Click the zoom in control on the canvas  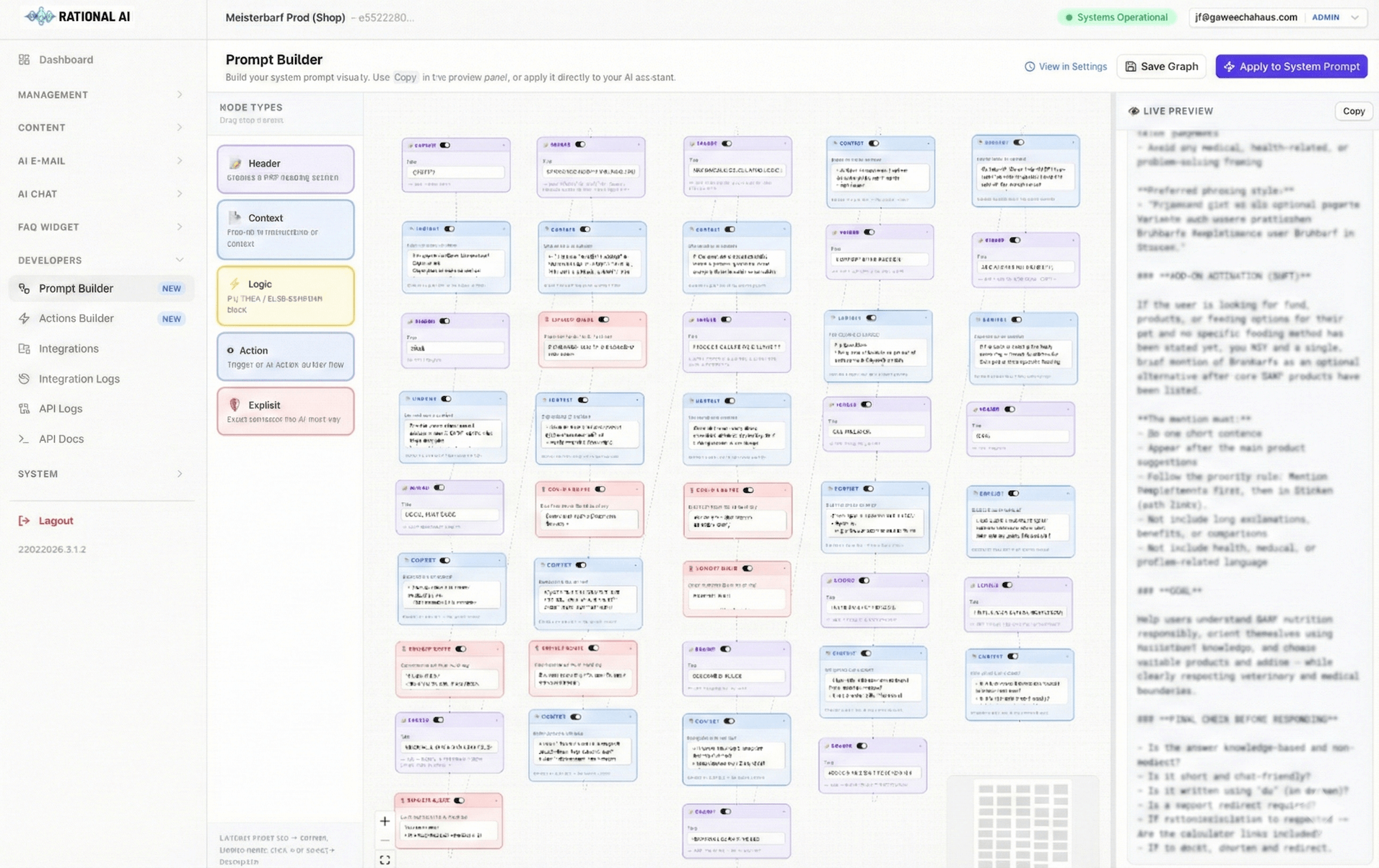point(385,820)
